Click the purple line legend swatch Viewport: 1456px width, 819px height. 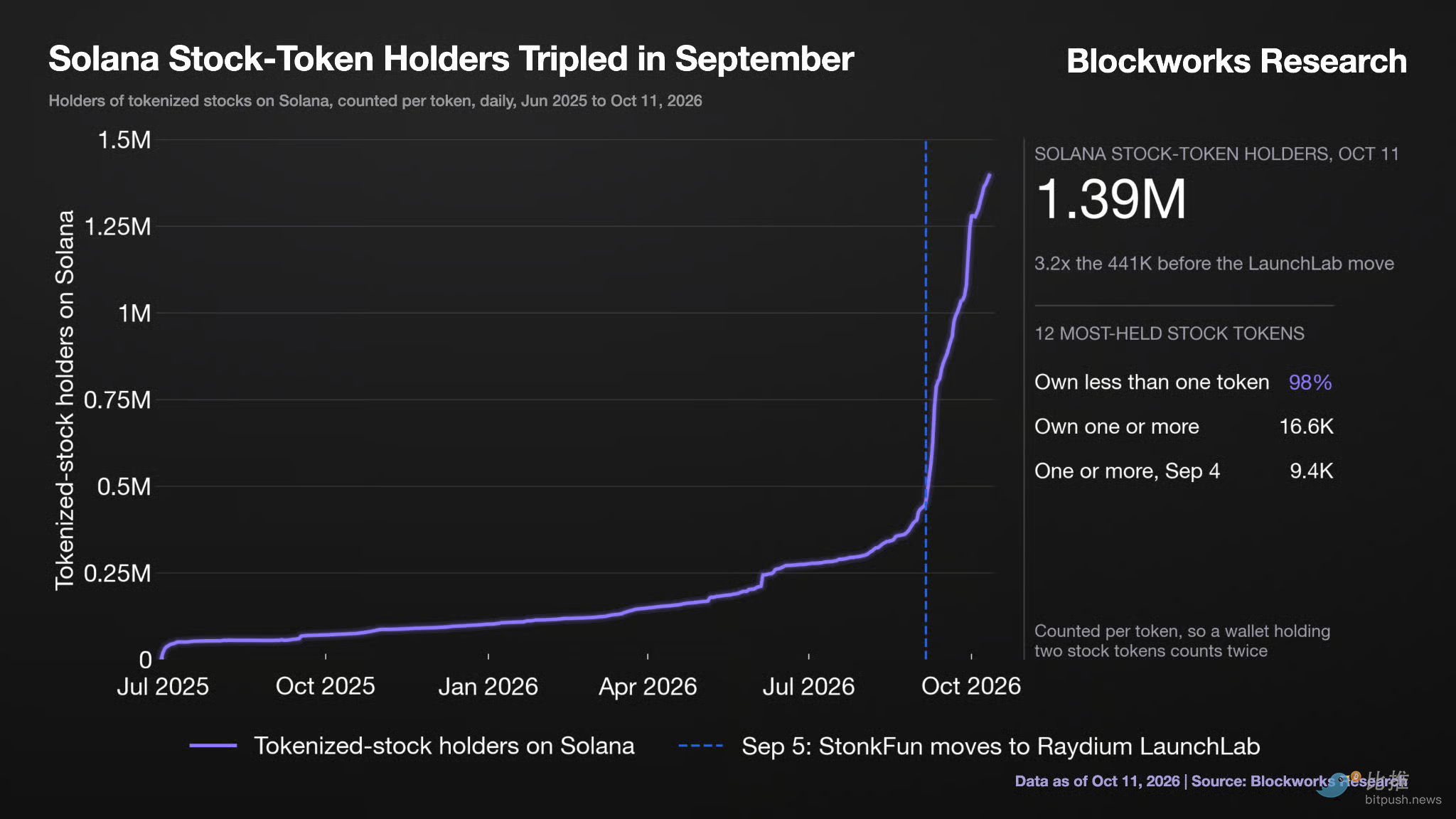pos(213,746)
